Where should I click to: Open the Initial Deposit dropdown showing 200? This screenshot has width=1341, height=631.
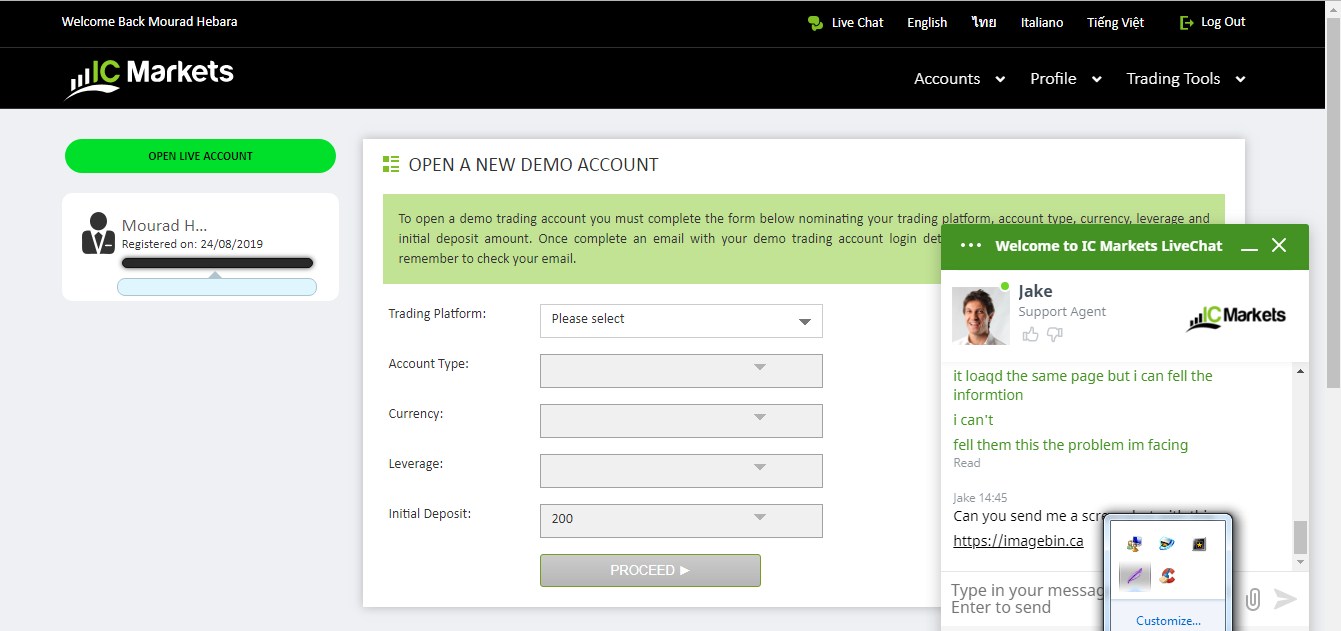pos(681,520)
